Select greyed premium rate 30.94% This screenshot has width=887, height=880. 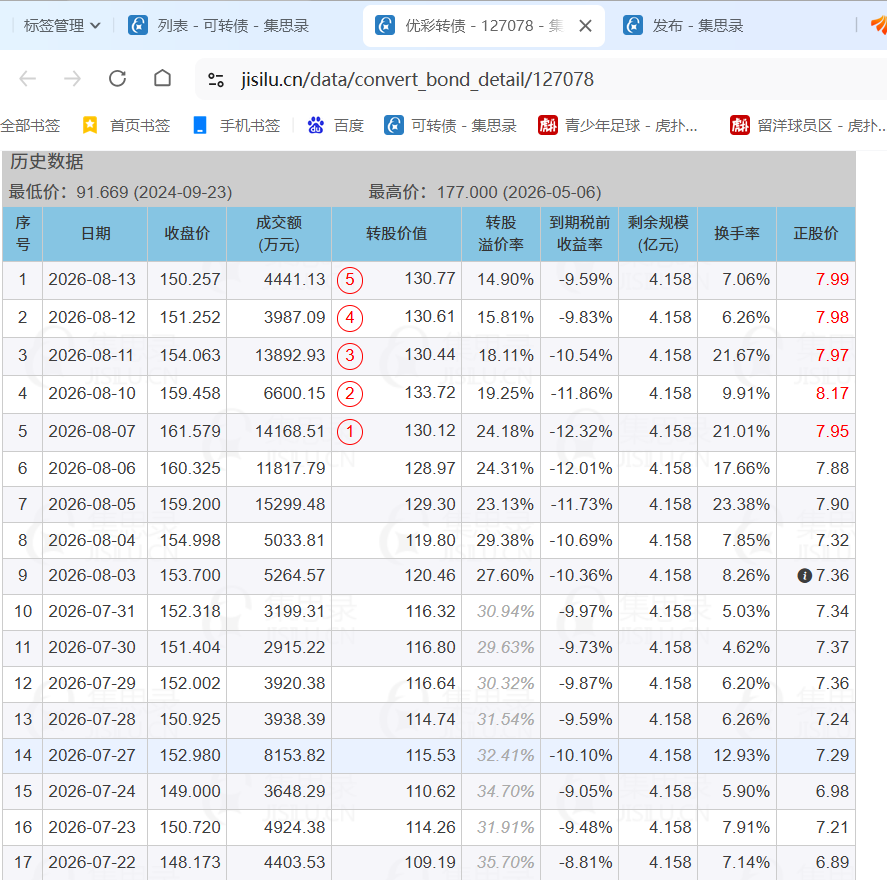pos(505,611)
